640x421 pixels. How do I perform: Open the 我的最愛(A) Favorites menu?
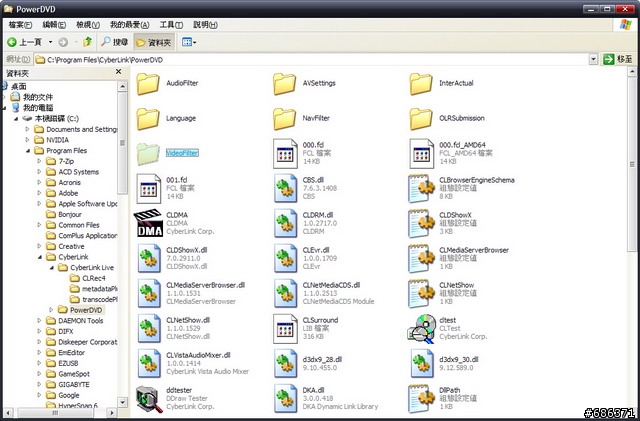coord(129,25)
